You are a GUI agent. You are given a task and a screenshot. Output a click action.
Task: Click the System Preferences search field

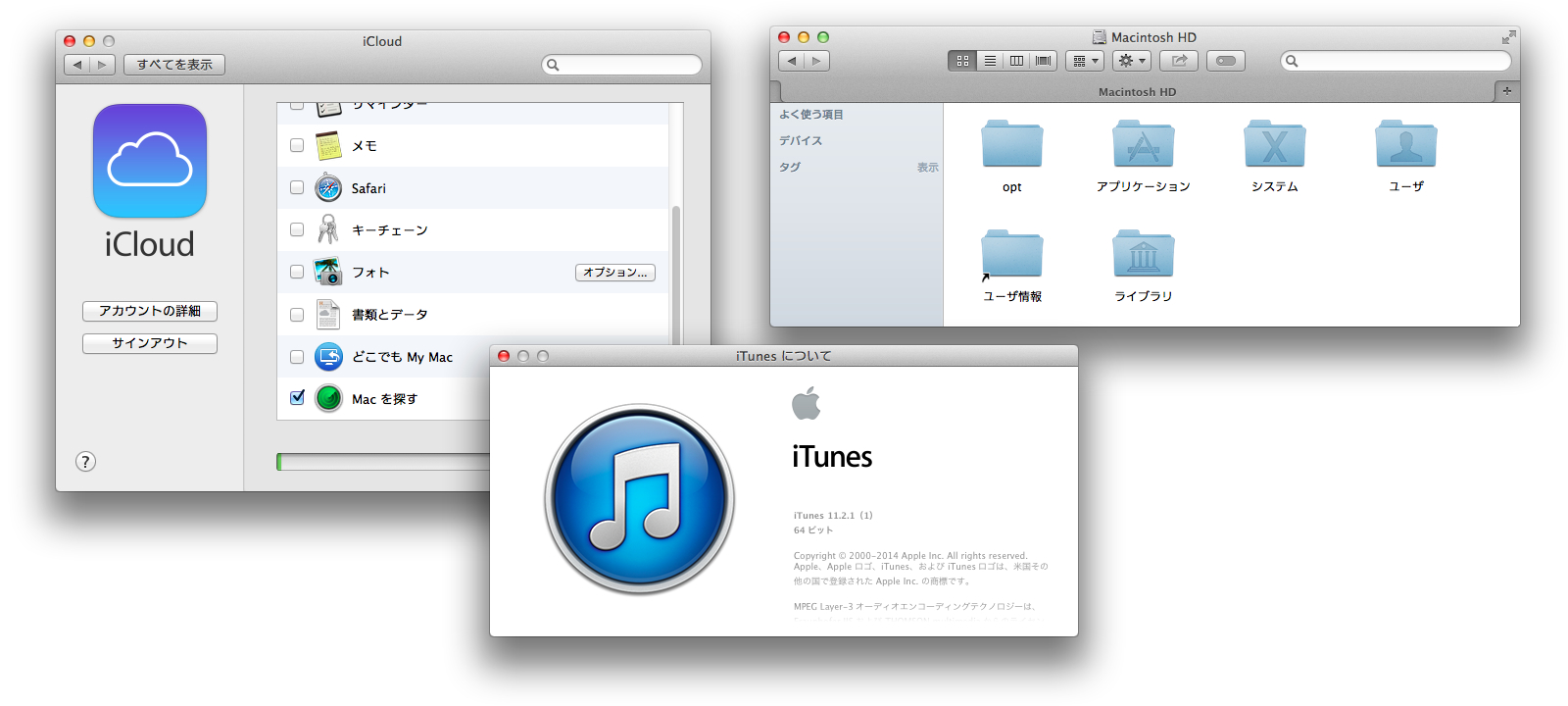point(622,65)
